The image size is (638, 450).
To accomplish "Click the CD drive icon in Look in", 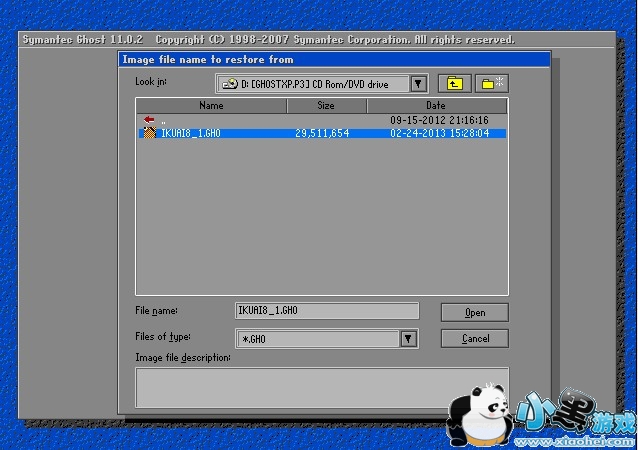I will (x=230, y=84).
